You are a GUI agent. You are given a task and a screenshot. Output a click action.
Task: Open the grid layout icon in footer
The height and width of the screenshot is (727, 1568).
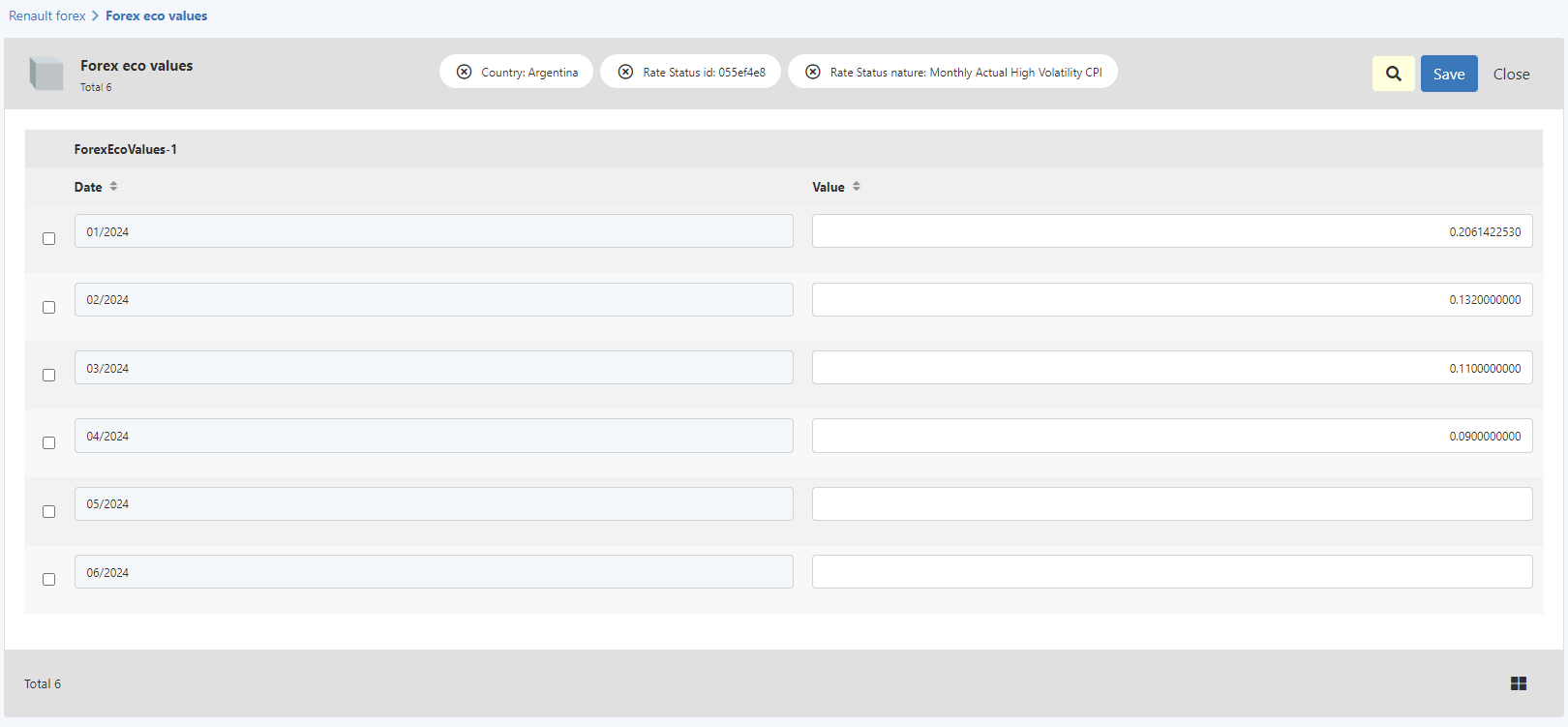pyautogui.click(x=1519, y=683)
